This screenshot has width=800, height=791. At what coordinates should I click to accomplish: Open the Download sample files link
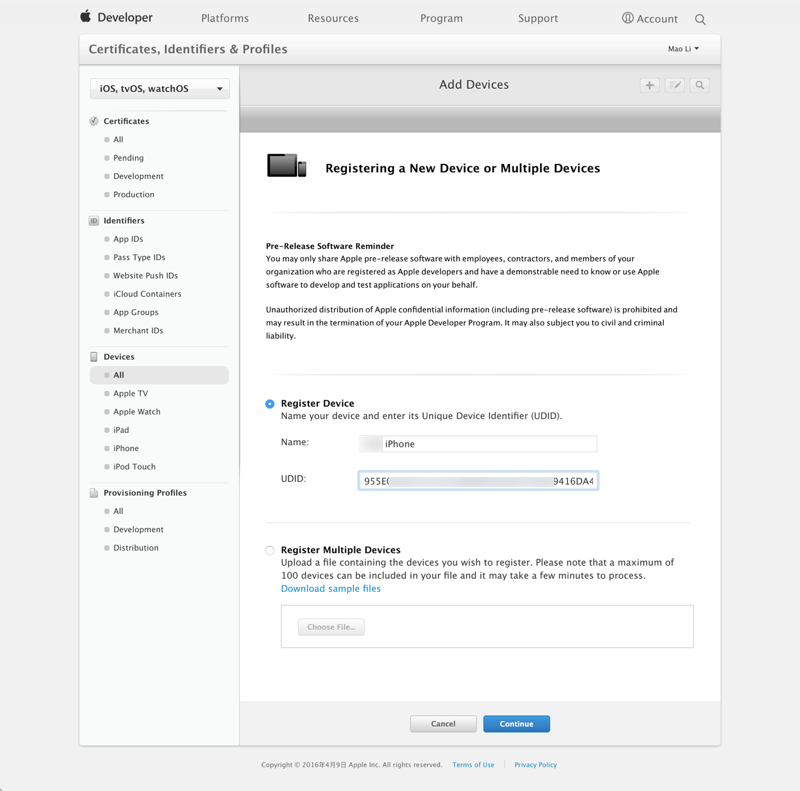[x=331, y=588]
